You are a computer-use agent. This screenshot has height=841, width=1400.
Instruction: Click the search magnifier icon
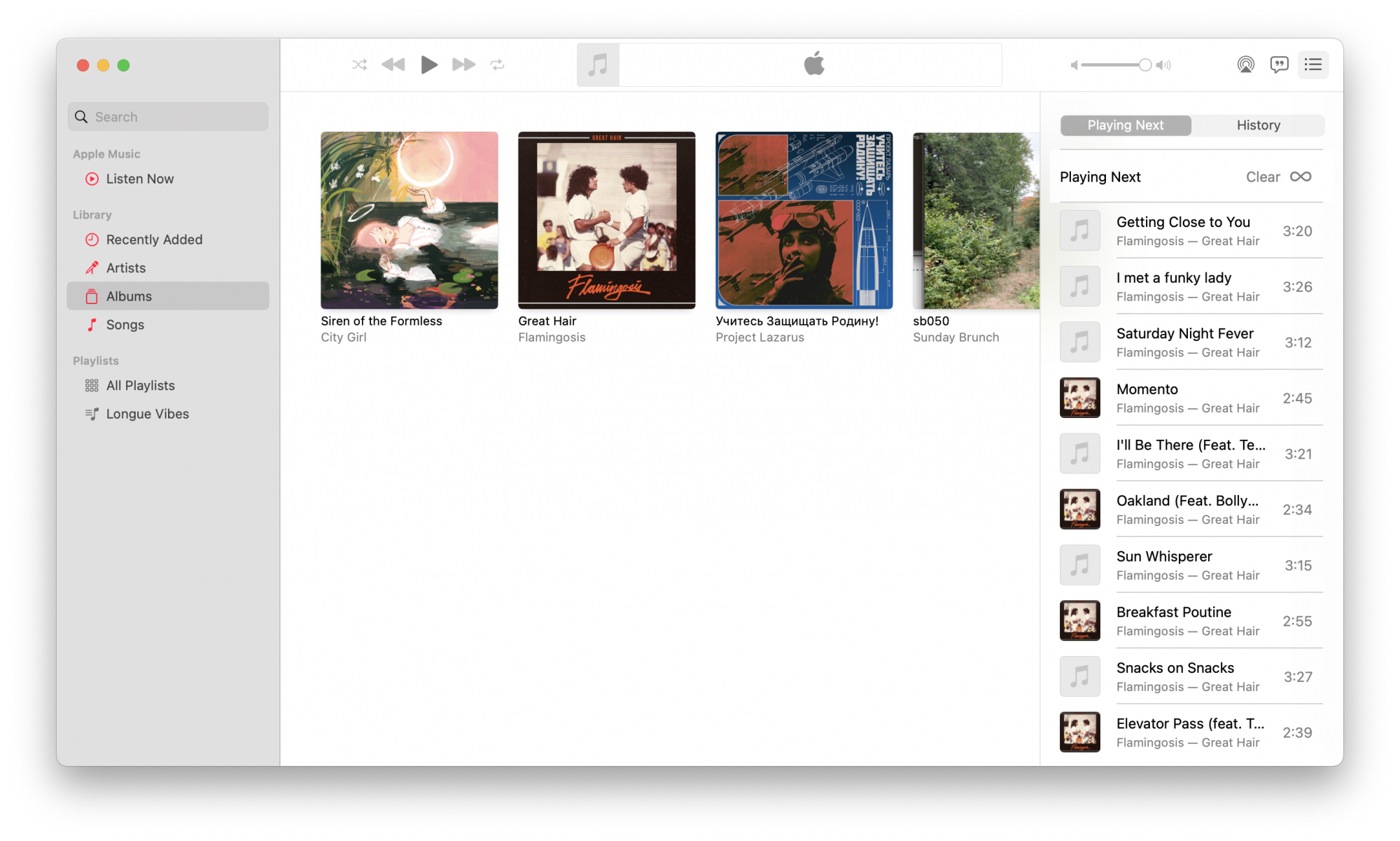coord(81,116)
